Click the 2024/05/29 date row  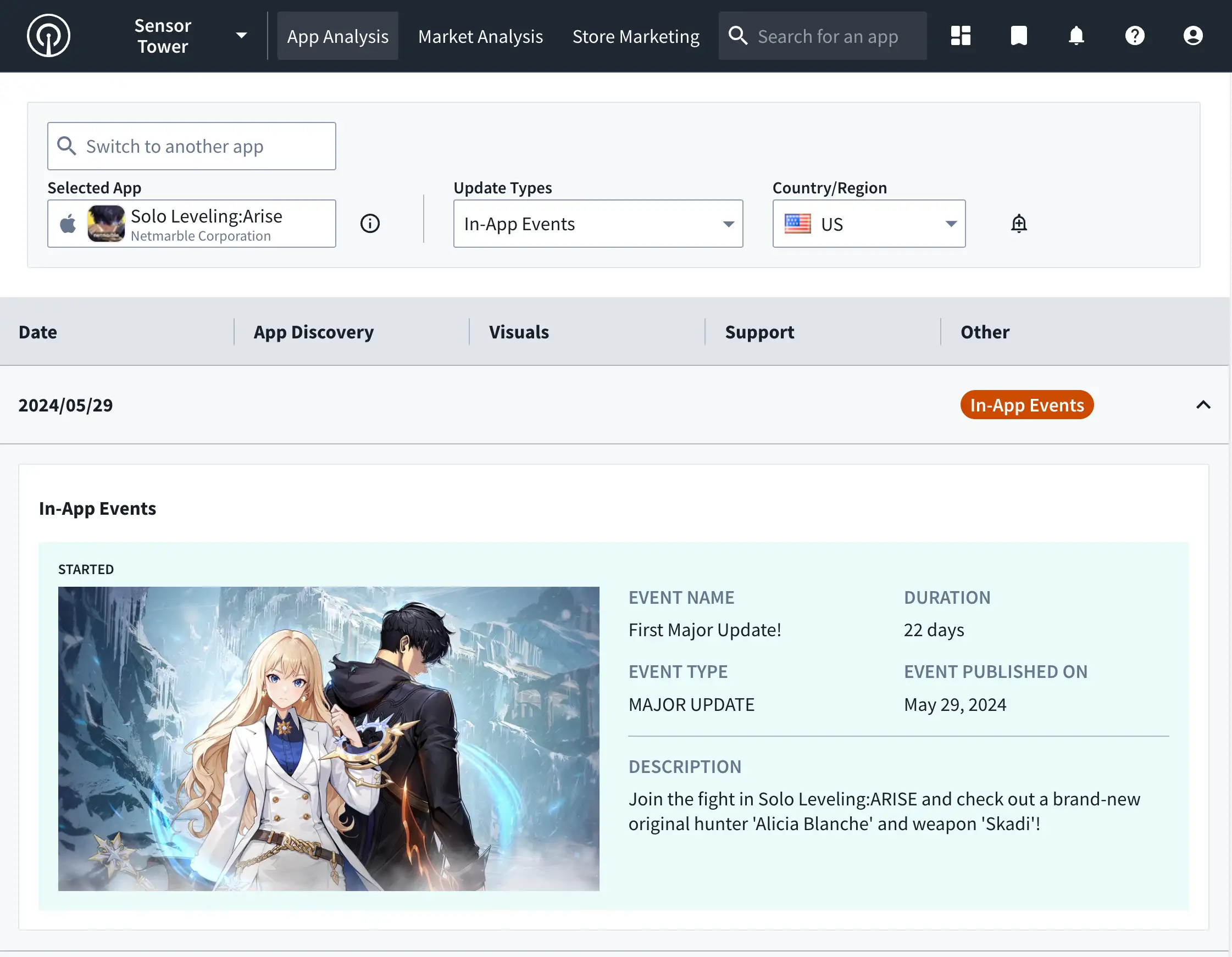tap(614, 405)
